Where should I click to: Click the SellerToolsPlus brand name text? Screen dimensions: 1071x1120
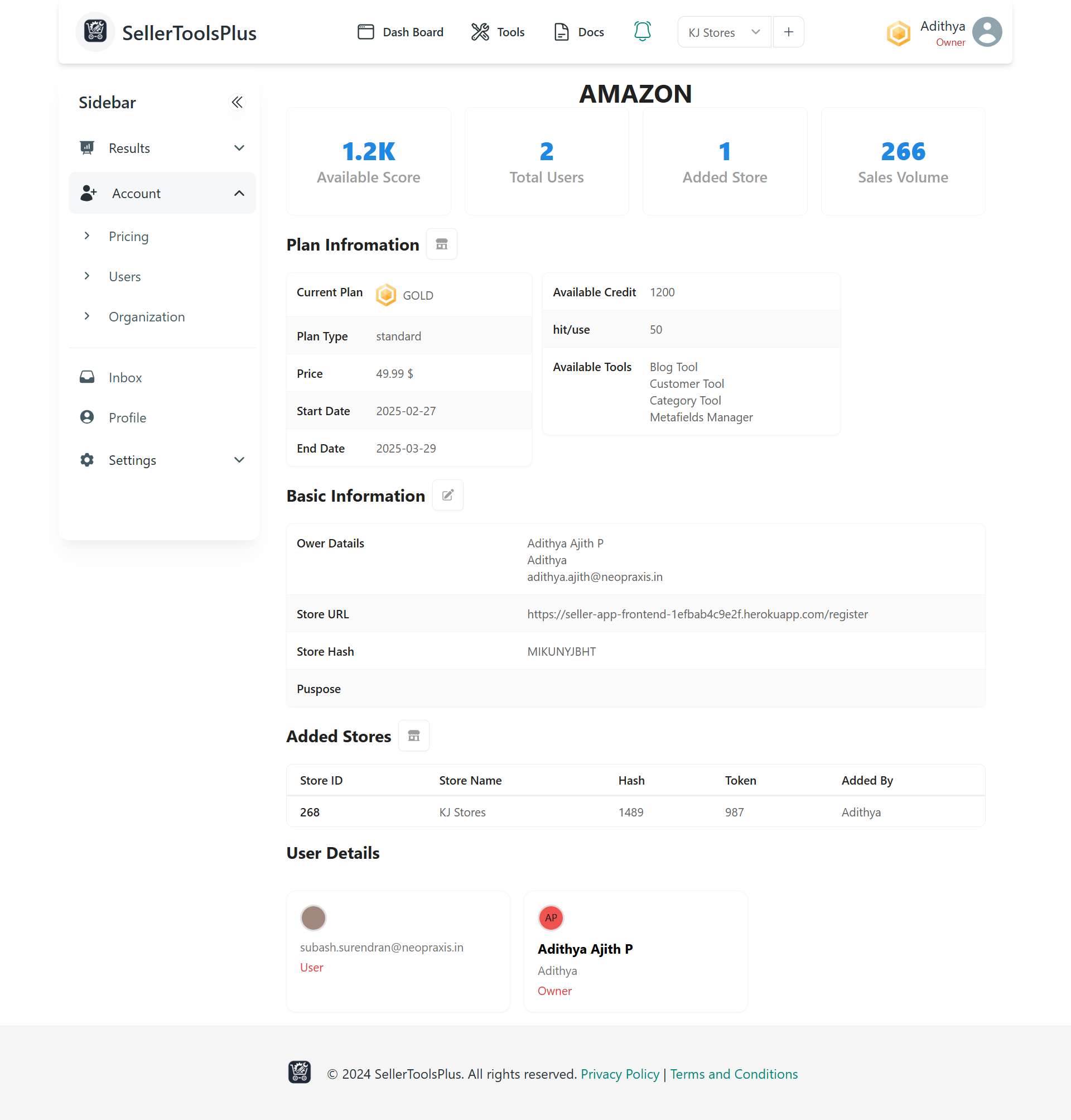point(189,33)
